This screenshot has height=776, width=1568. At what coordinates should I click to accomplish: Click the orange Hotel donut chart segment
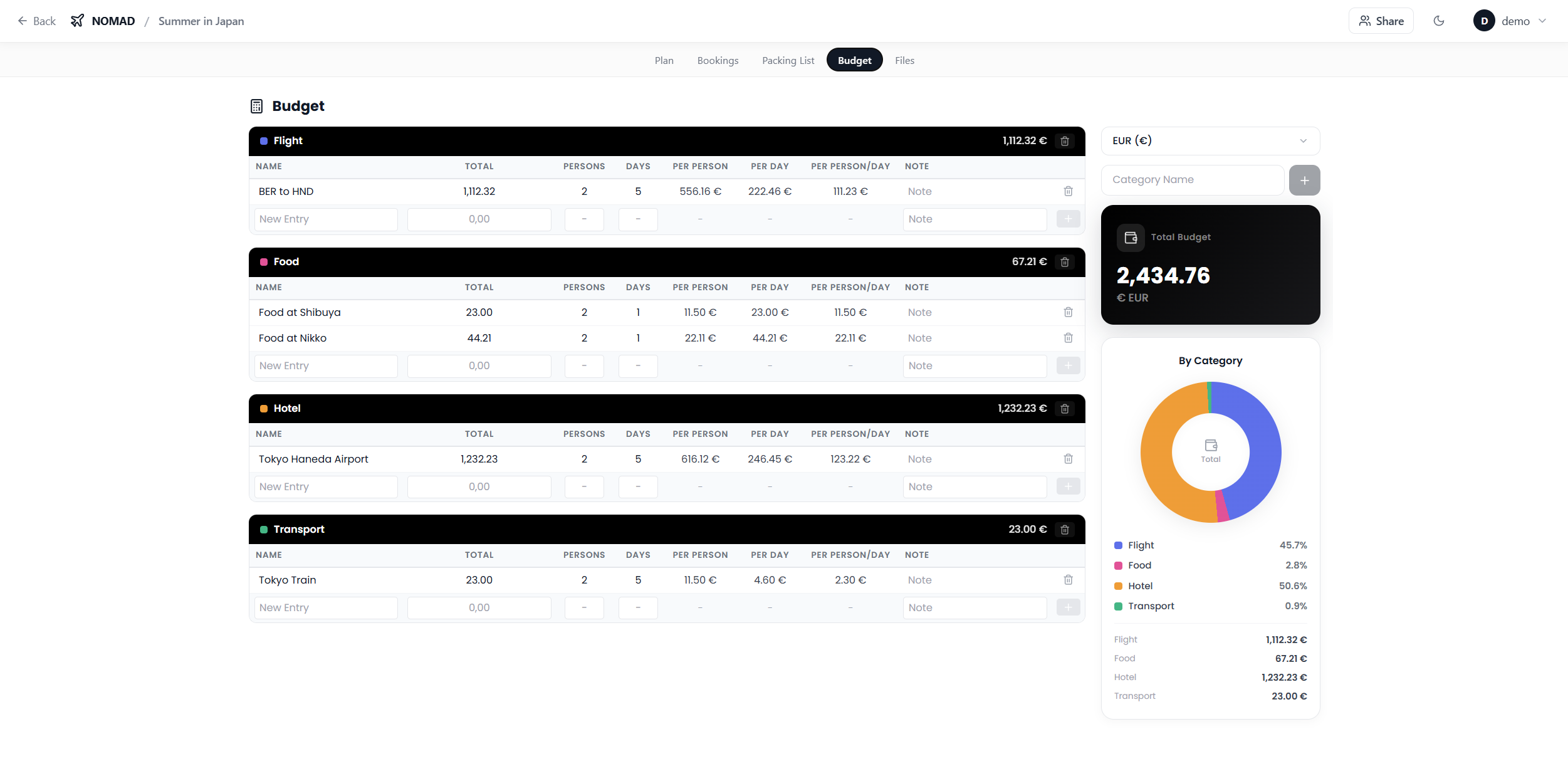1157,451
